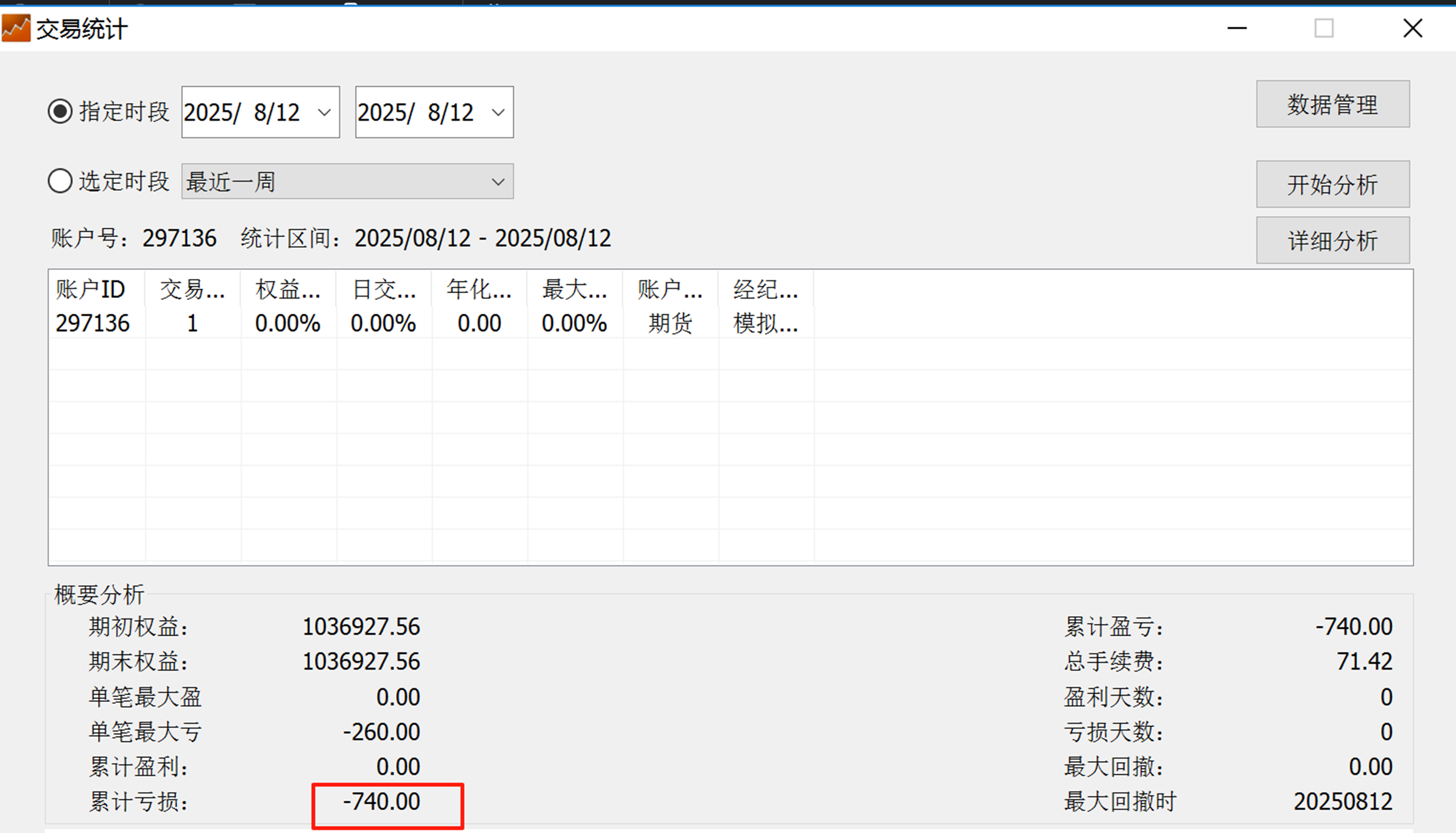The image size is (1456, 833).
Task: Open the start date dropdown arrow
Action: tap(324, 113)
